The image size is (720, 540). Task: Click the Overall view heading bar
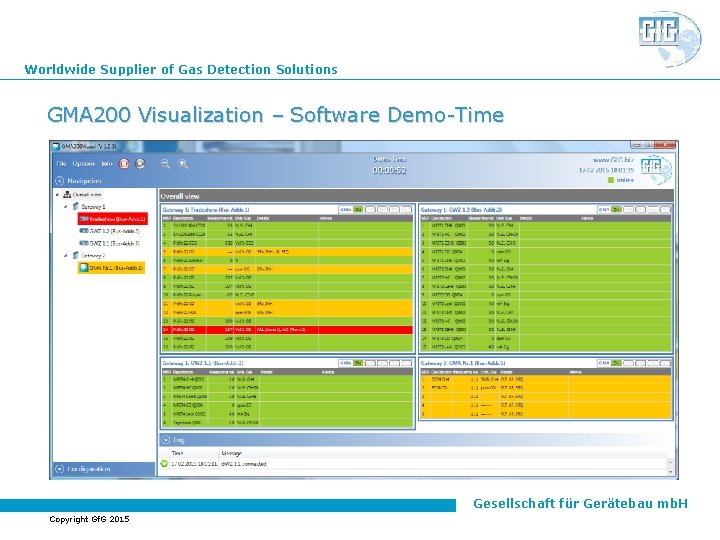(x=416, y=196)
